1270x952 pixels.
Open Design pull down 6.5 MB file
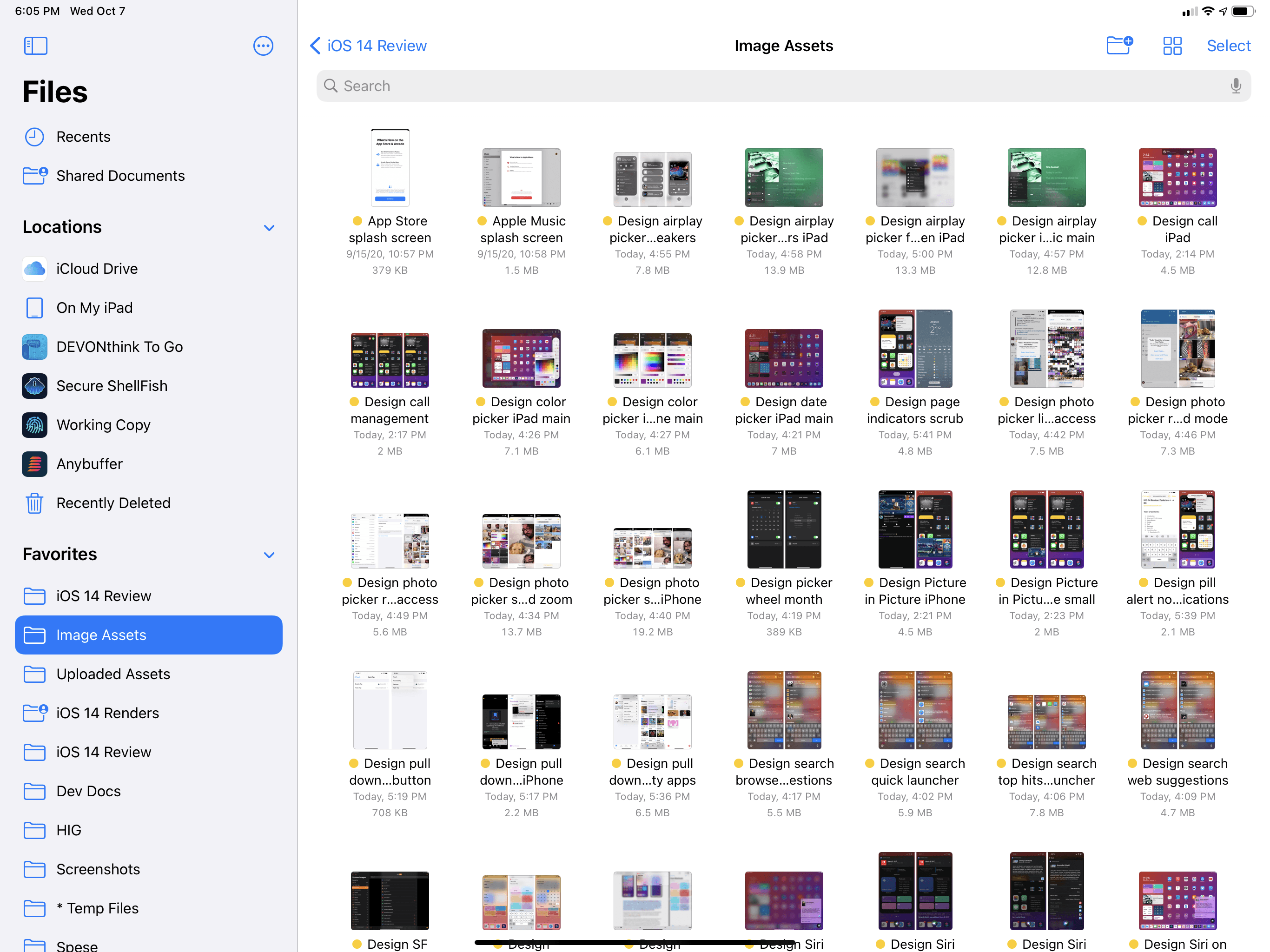coord(652,722)
